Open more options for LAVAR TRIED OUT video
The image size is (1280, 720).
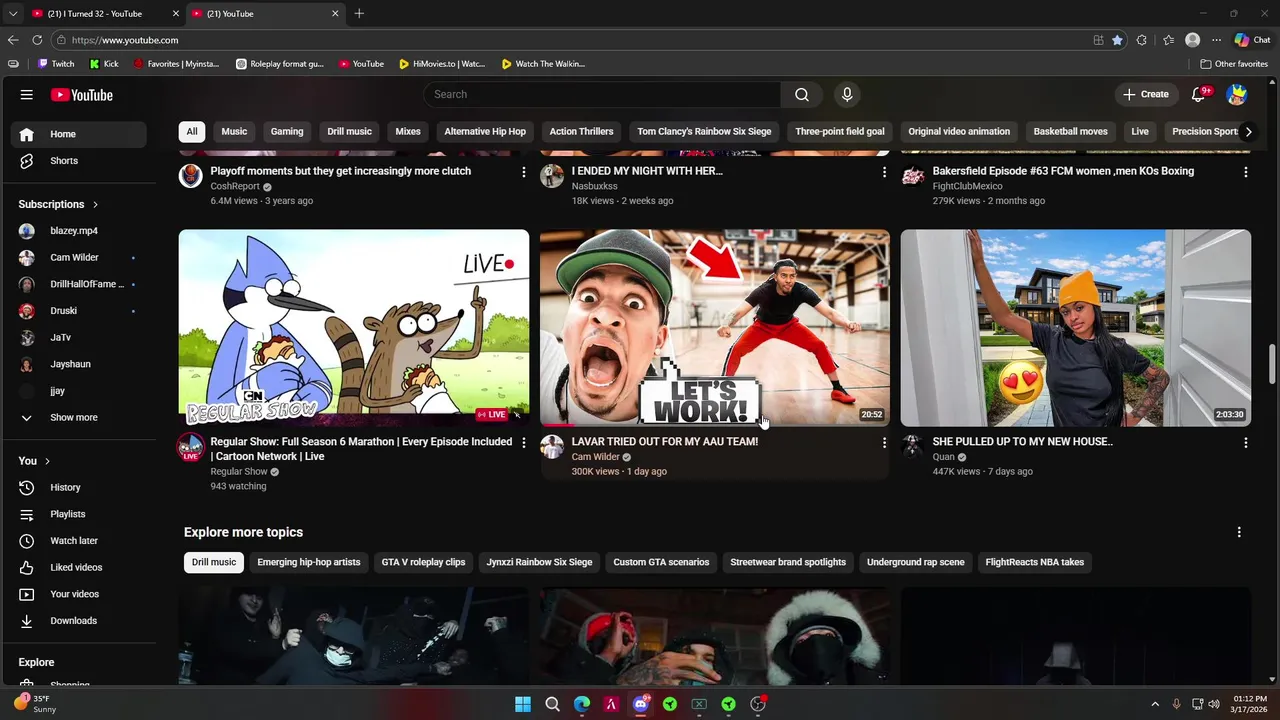coord(884,442)
